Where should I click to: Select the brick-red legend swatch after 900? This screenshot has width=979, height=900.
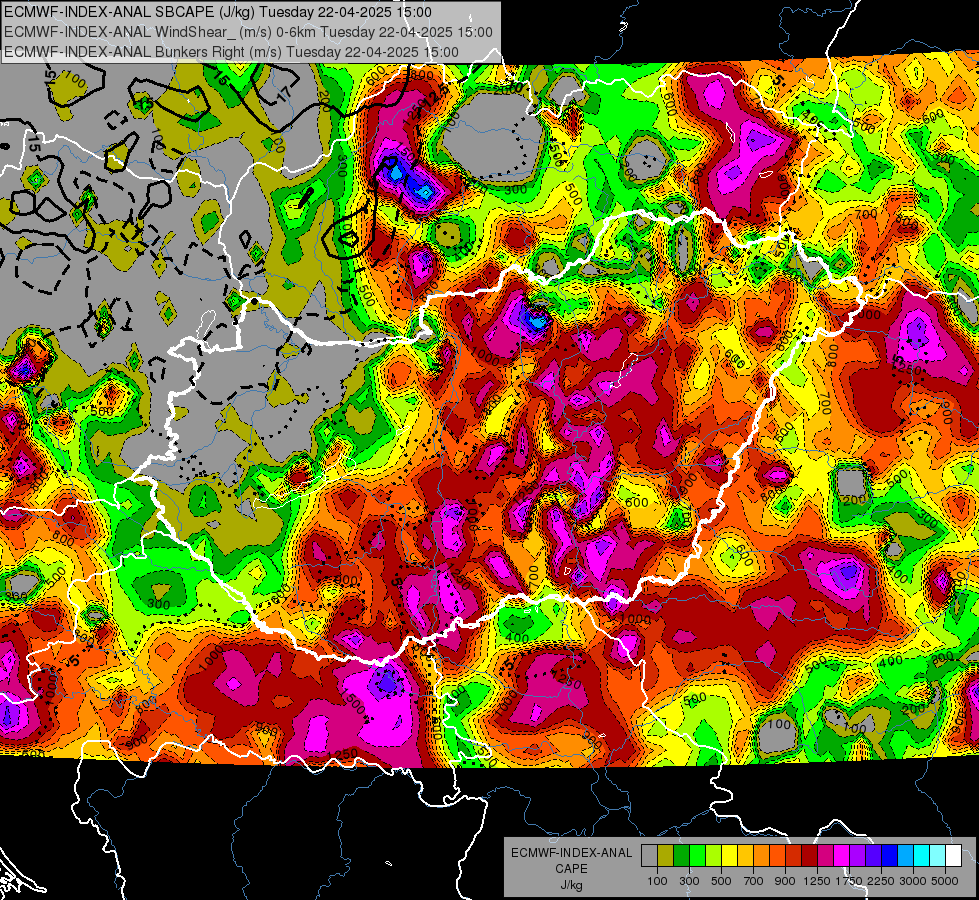click(794, 856)
